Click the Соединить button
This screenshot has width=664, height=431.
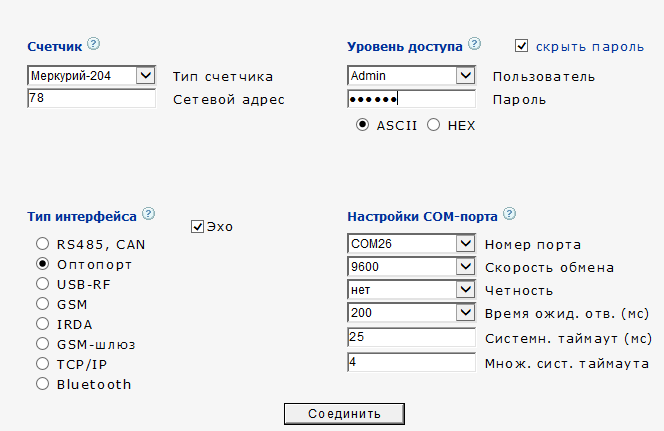point(344,414)
